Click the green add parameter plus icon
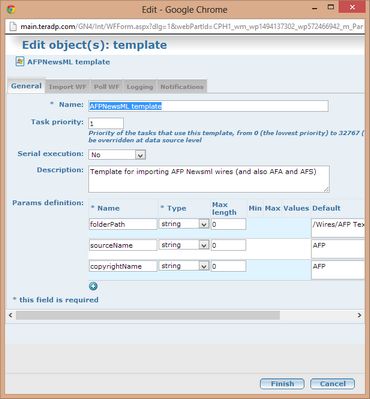This screenshot has width=370, height=399. (93, 286)
